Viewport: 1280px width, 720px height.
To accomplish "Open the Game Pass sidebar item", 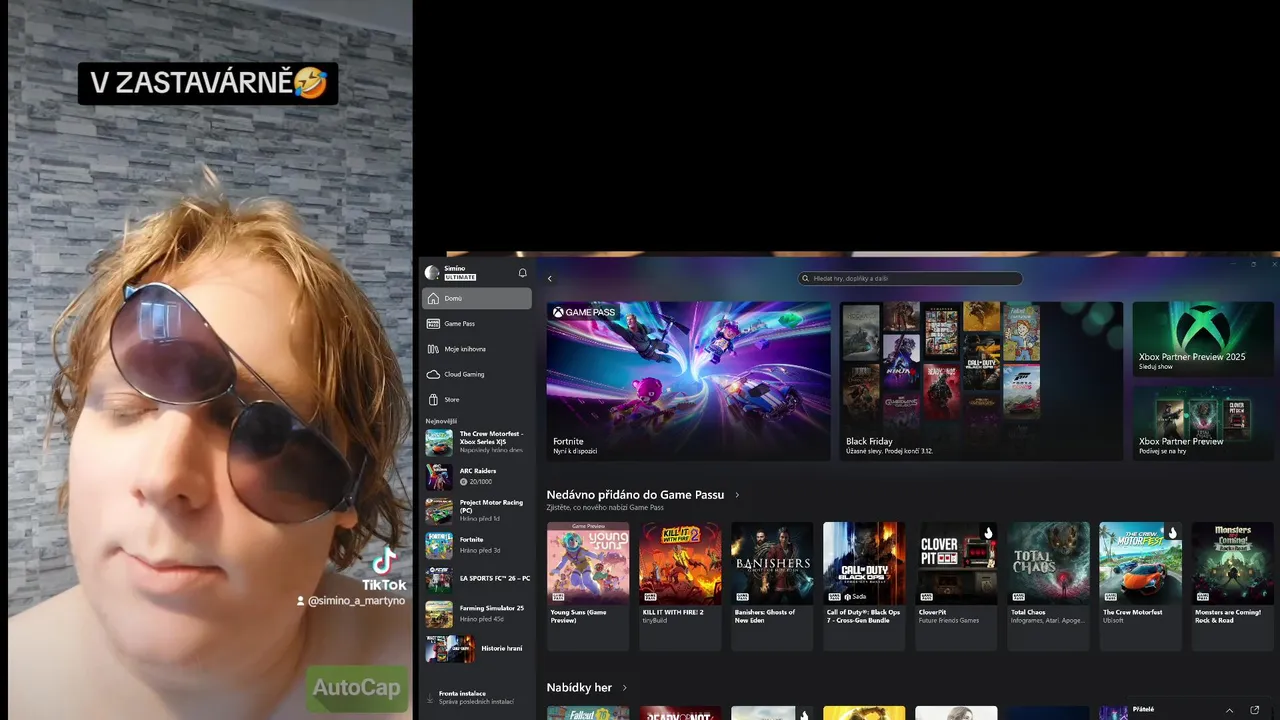I will tap(477, 324).
